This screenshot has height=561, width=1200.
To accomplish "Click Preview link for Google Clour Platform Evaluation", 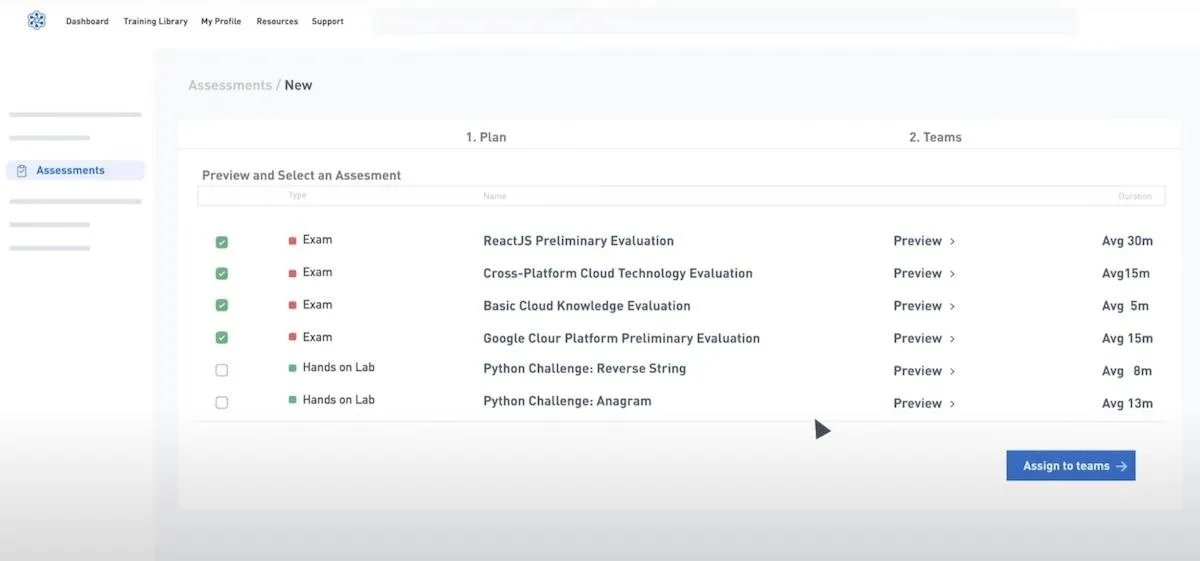I will (918, 338).
